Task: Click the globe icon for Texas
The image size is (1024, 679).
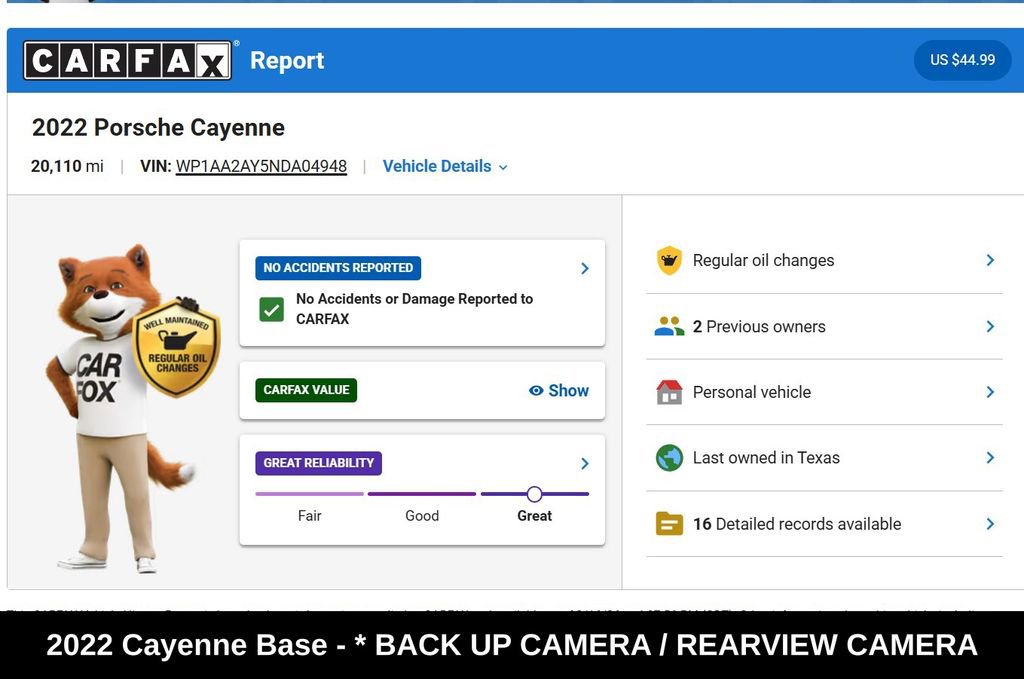Action: 669,458
